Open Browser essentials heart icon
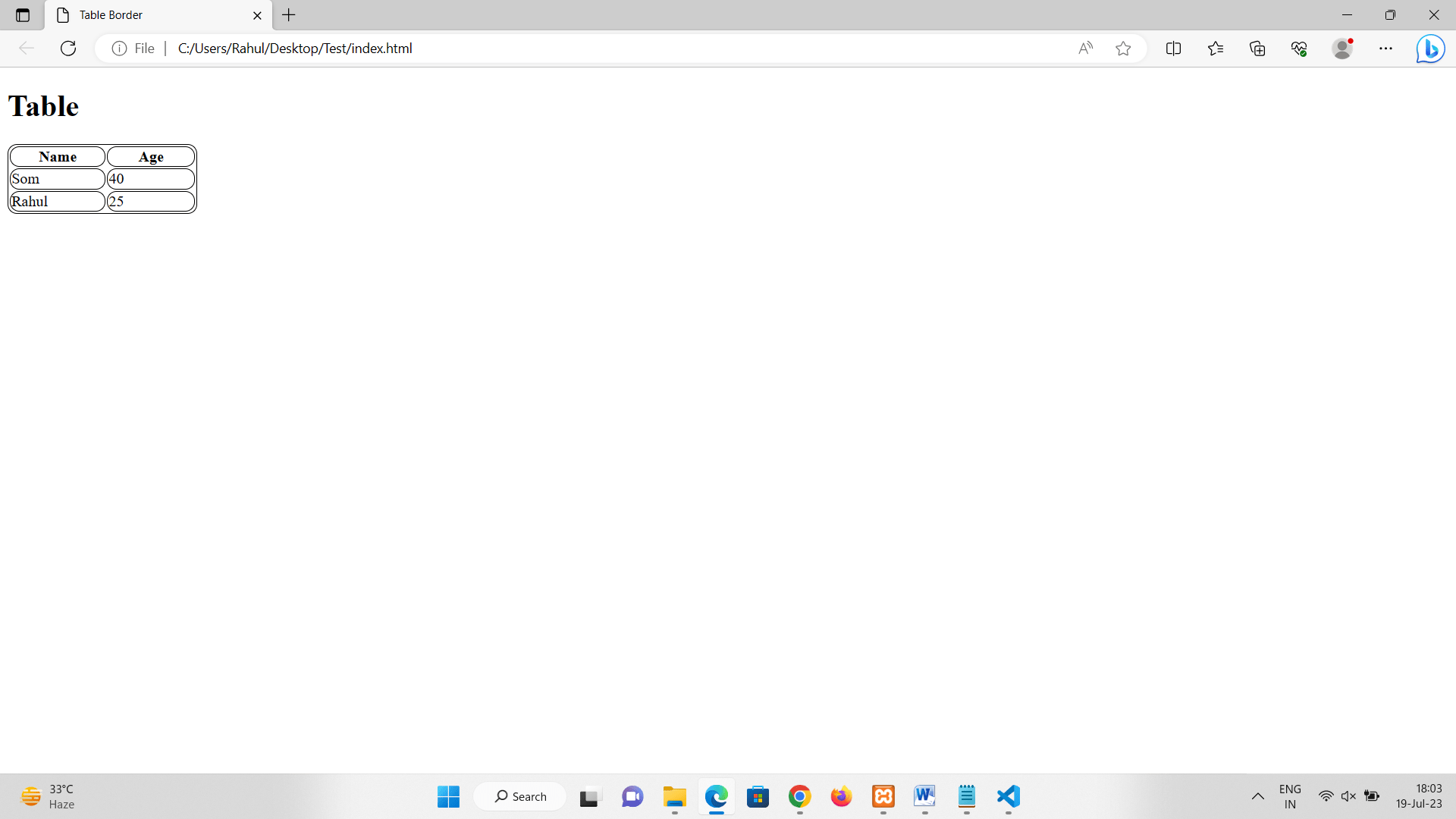Image resolution: width=1456 pixels, height=819 pixels. point(1299,49)
